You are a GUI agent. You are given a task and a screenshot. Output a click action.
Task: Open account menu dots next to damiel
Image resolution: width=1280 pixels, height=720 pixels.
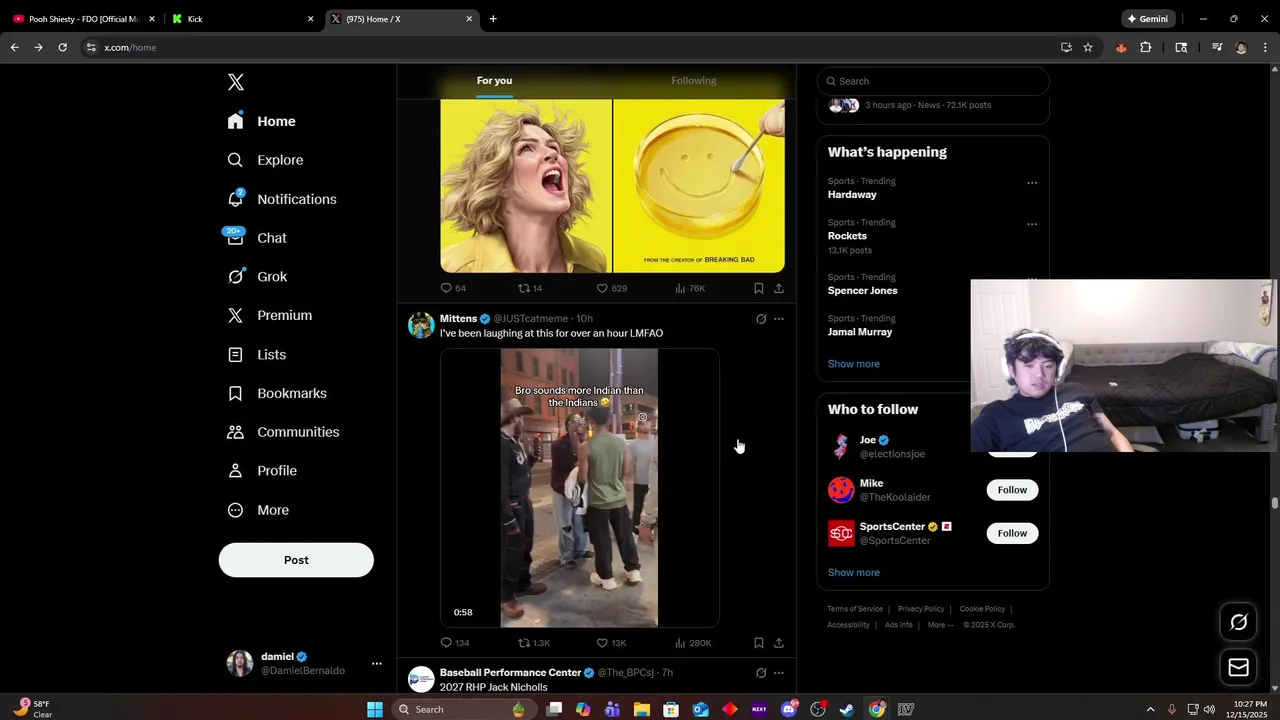tap(377, 663)
